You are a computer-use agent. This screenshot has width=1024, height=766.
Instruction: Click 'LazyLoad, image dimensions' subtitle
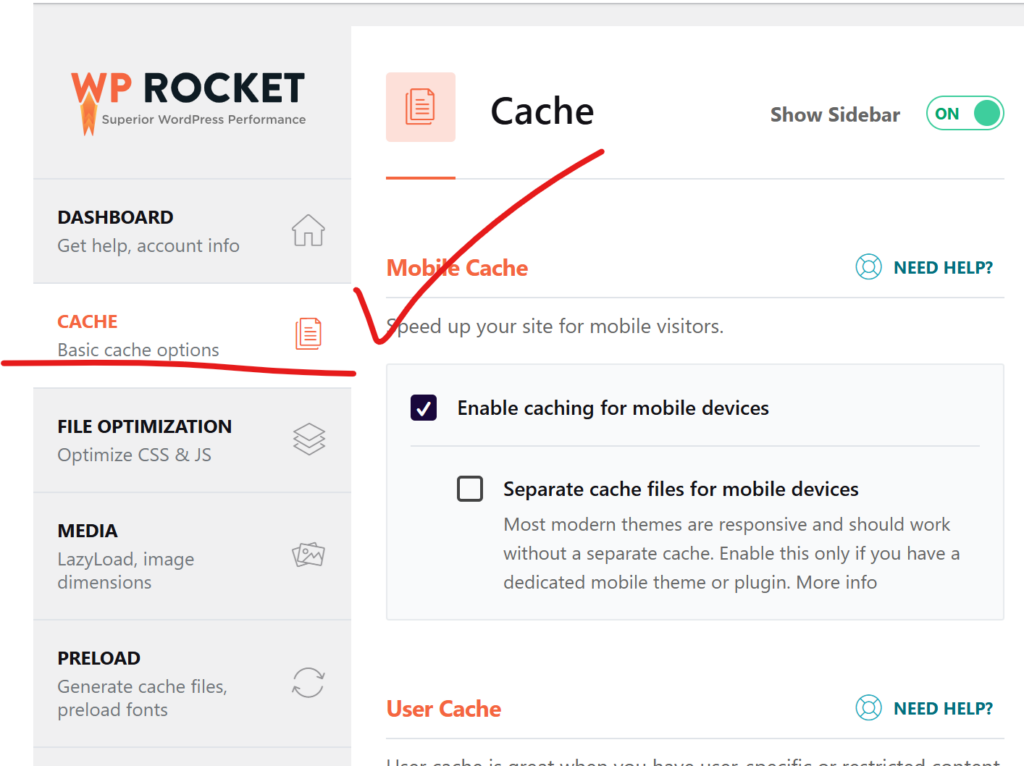[x=126, y=571]
